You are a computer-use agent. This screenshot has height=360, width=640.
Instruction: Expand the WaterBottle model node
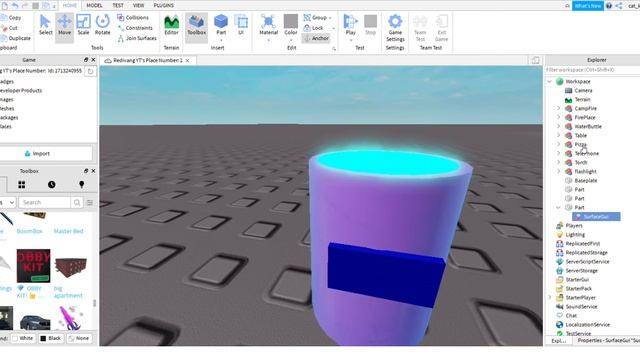558,126
